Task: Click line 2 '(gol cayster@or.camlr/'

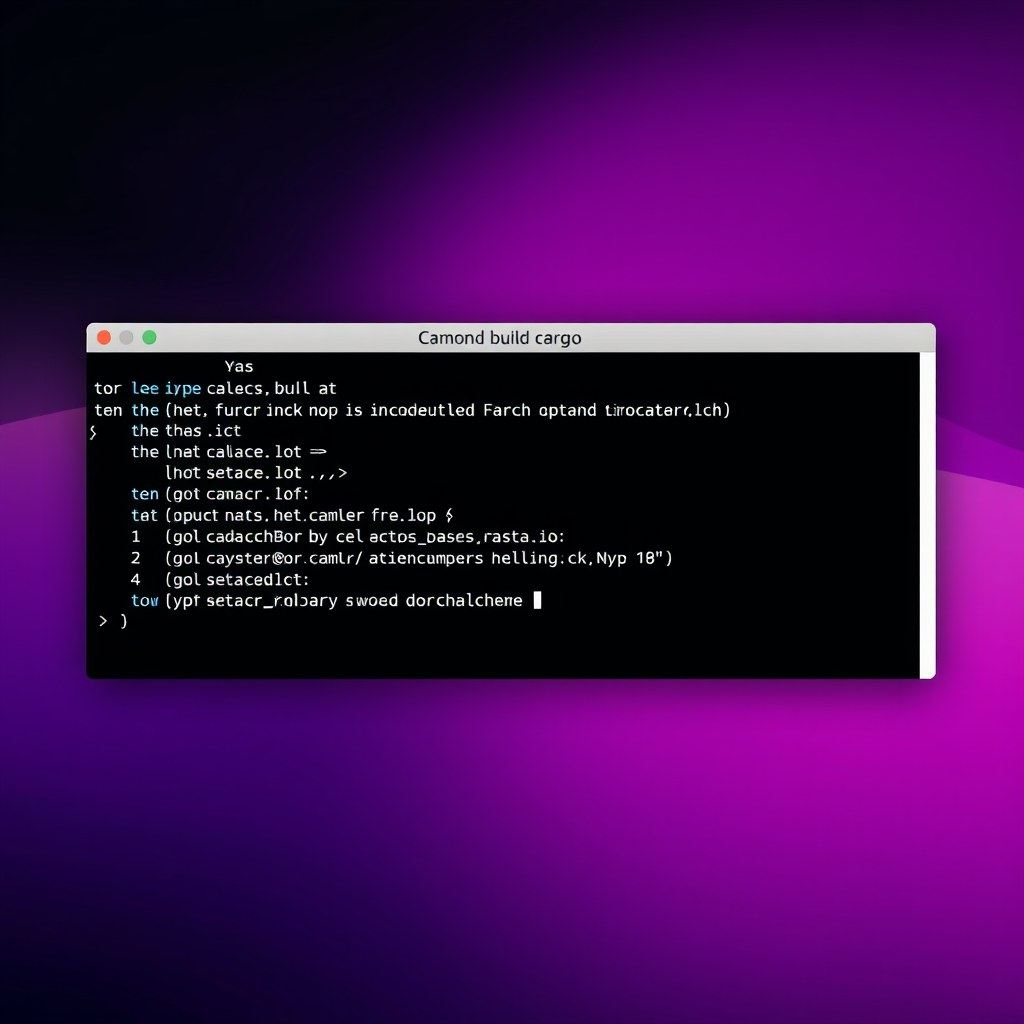Action: click(x=402, y=558)
